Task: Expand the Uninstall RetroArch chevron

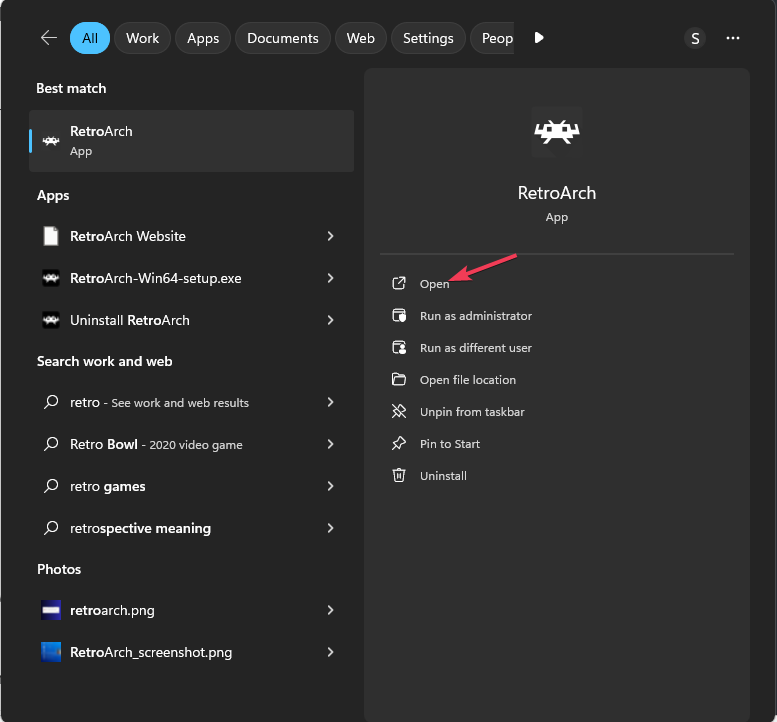Action: 331,320
